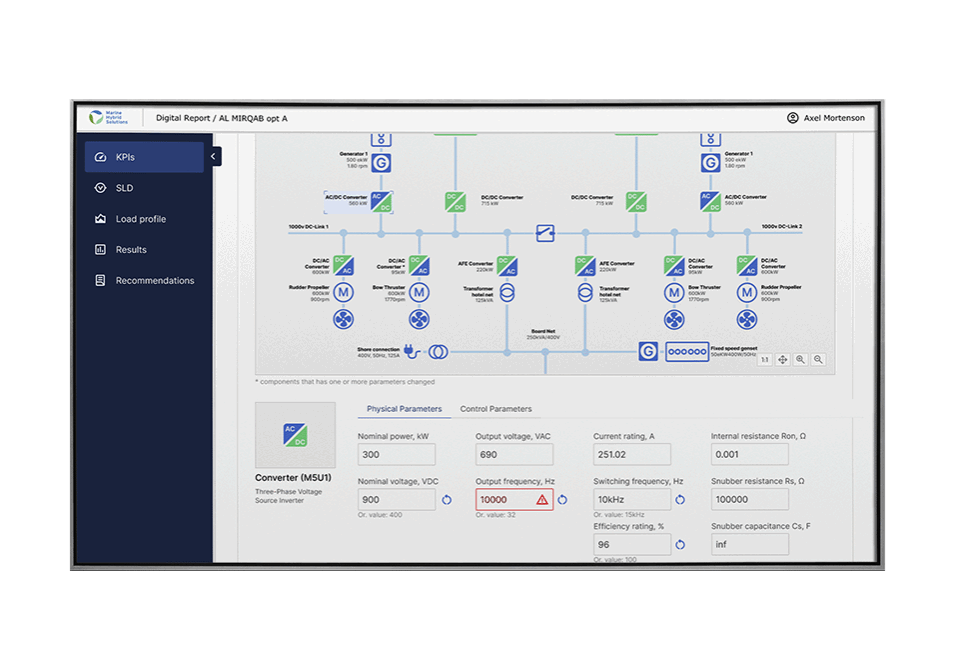Select the left AFE Converter 220kW icon
953x667 pixels.
[507, 266]
